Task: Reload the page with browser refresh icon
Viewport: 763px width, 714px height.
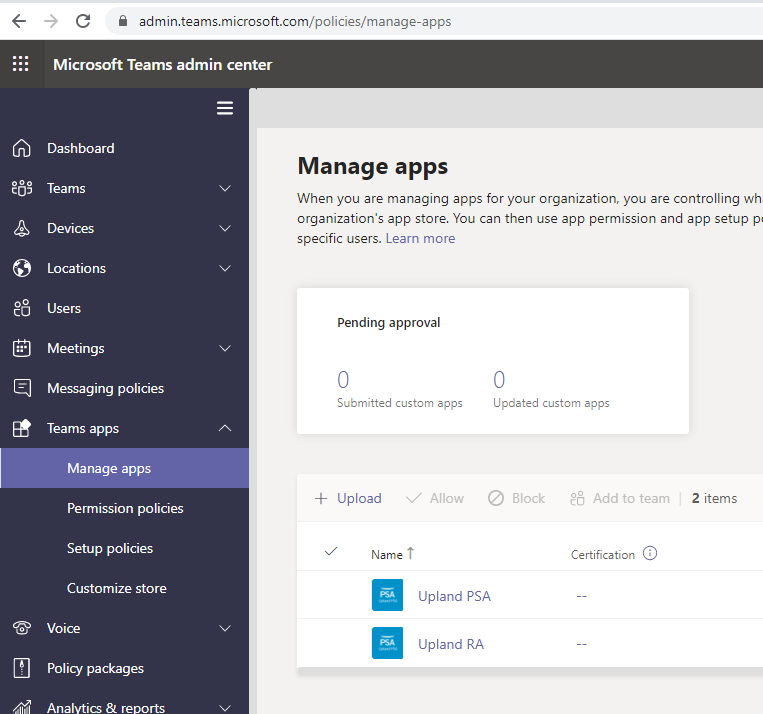Action: pos(83,21)
